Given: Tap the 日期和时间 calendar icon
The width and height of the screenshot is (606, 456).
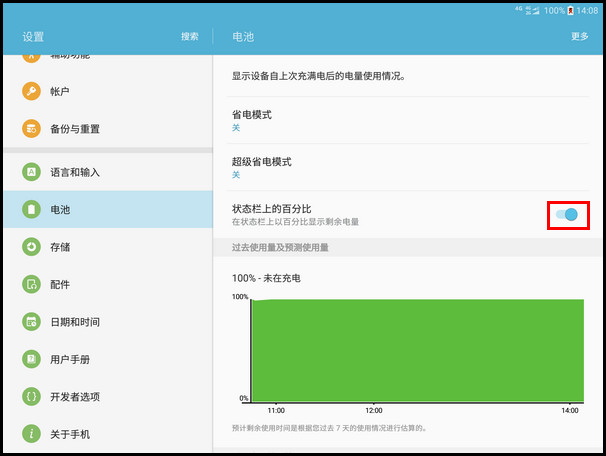Looking at the screenshot, I should (31, 322).
